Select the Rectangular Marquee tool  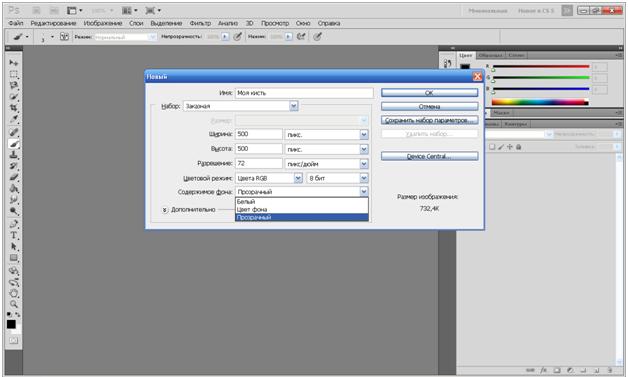pyautogui.click(x=14, y=74)
